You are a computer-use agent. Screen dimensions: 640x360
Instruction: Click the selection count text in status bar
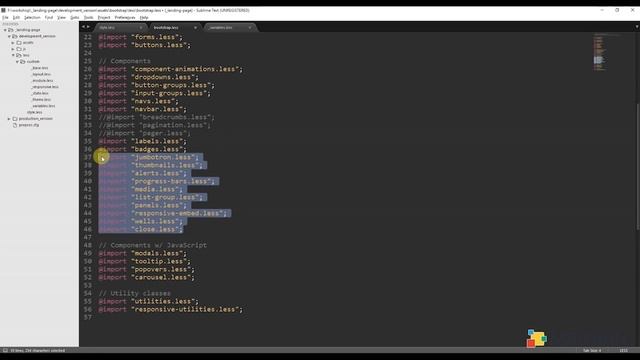pyautogui.click(x=38, y=350)
